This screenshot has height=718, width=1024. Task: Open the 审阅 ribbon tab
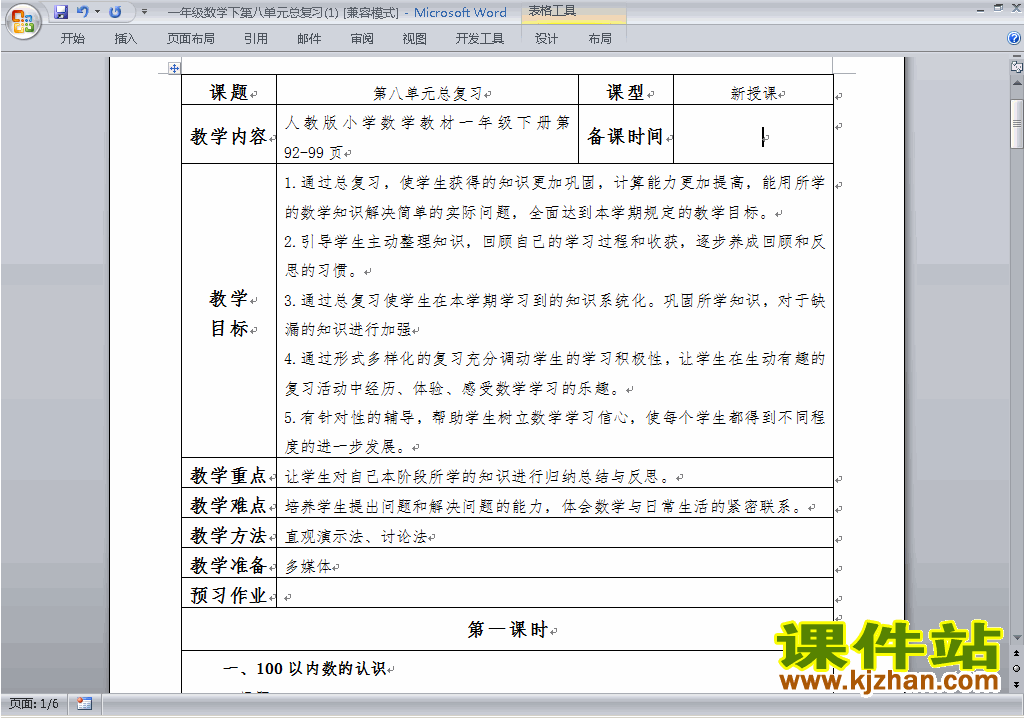[x=362, y=39]
